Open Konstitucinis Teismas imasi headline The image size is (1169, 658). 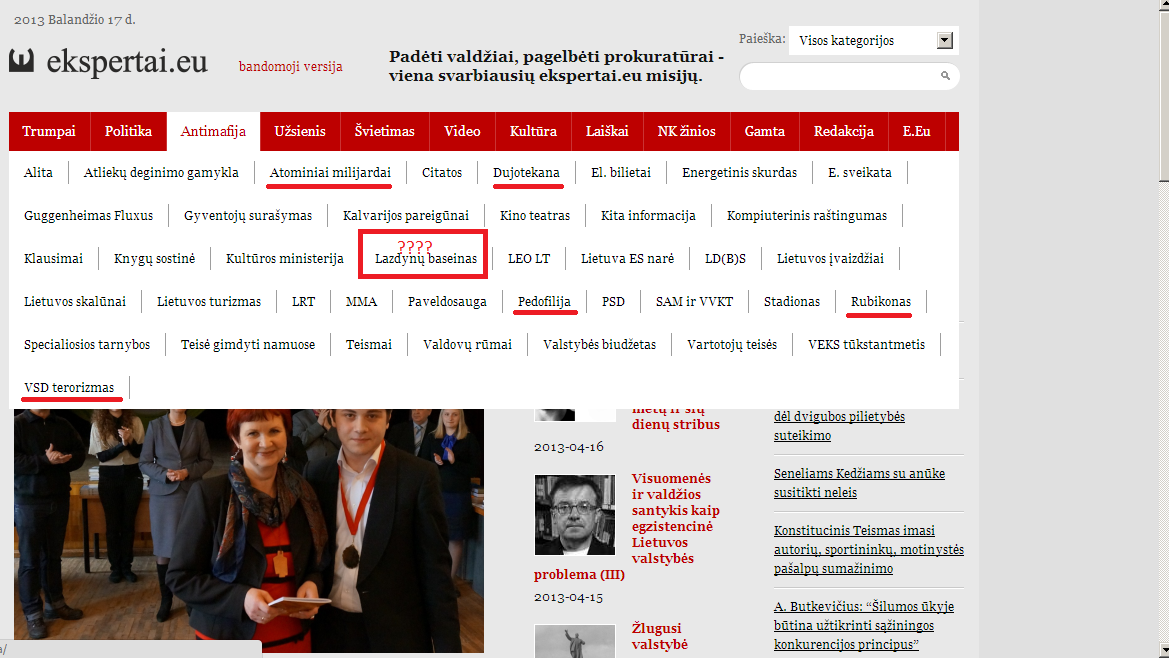pos(869,549)
